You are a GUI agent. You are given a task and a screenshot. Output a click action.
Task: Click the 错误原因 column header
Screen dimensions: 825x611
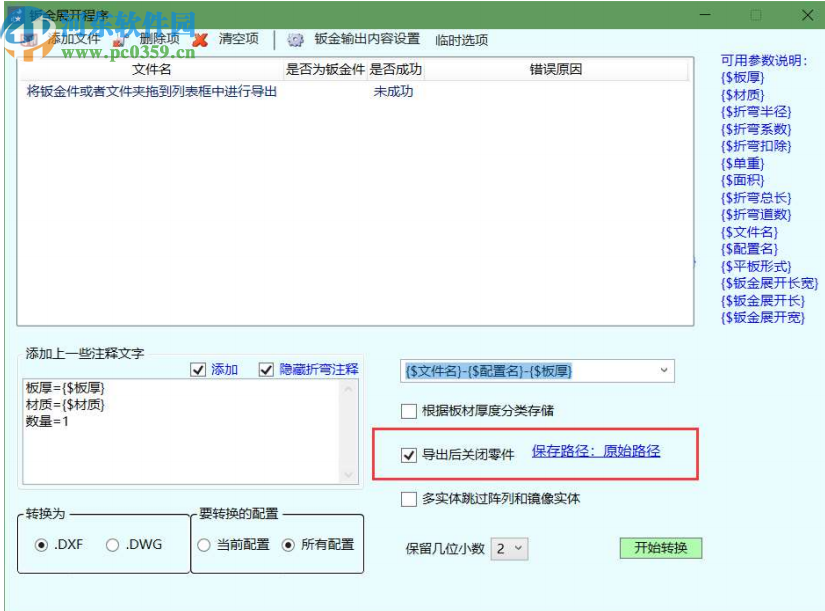pos(556,69)
